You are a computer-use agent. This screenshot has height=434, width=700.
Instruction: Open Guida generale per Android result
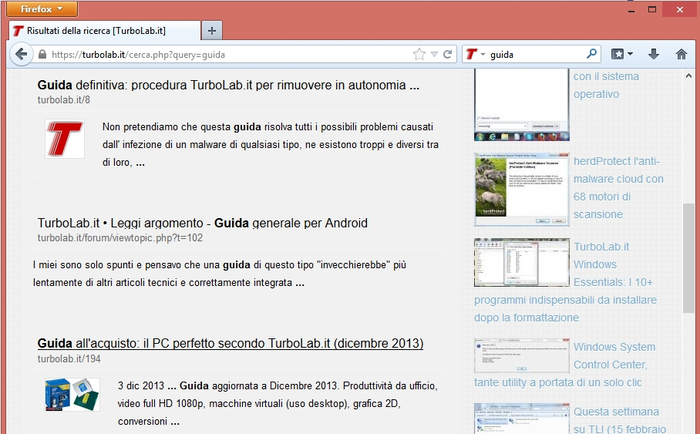pos(202,223)
